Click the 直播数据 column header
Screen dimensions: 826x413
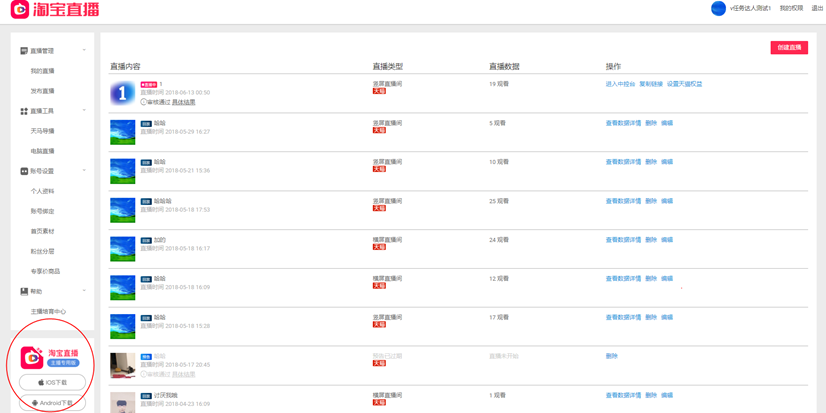coord(504,66)
